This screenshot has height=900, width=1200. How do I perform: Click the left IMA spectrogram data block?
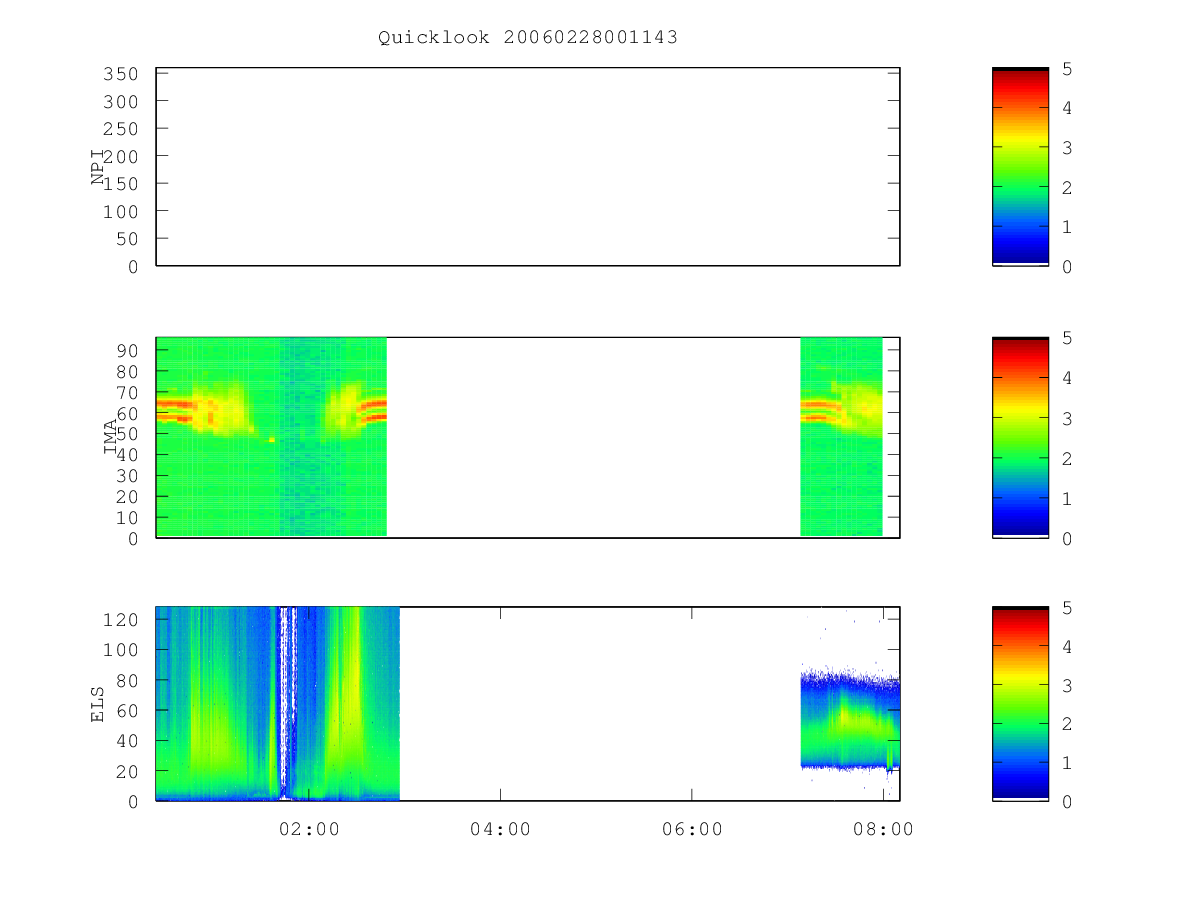click(271, 437)
